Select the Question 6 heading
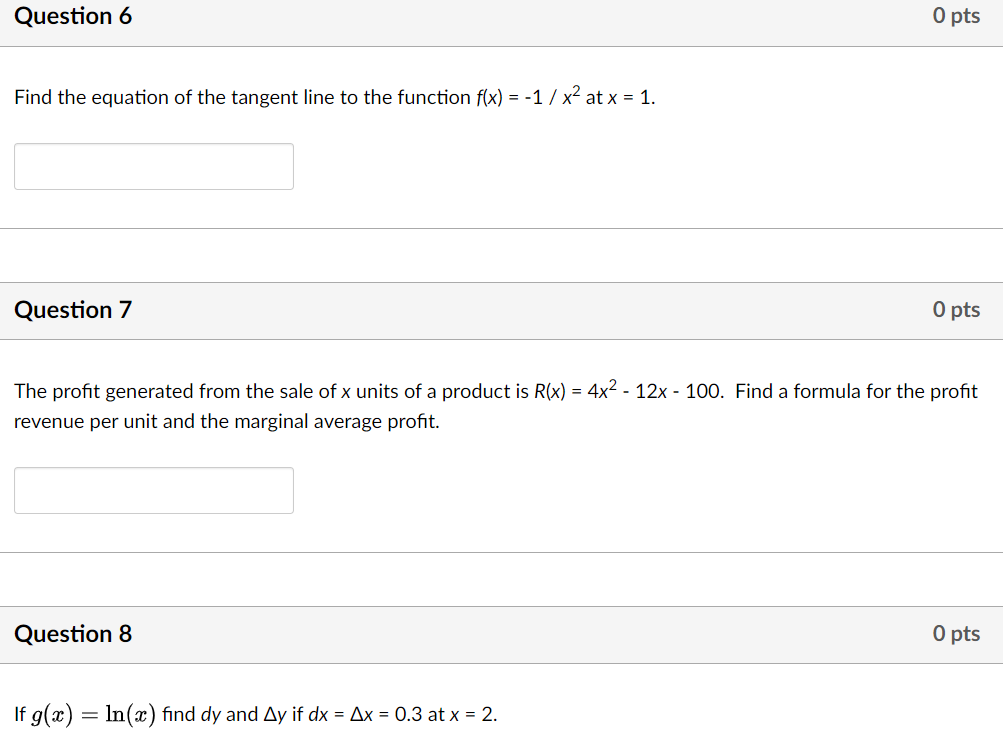This screenshot has width=1003, height=751. pos(72,16)
